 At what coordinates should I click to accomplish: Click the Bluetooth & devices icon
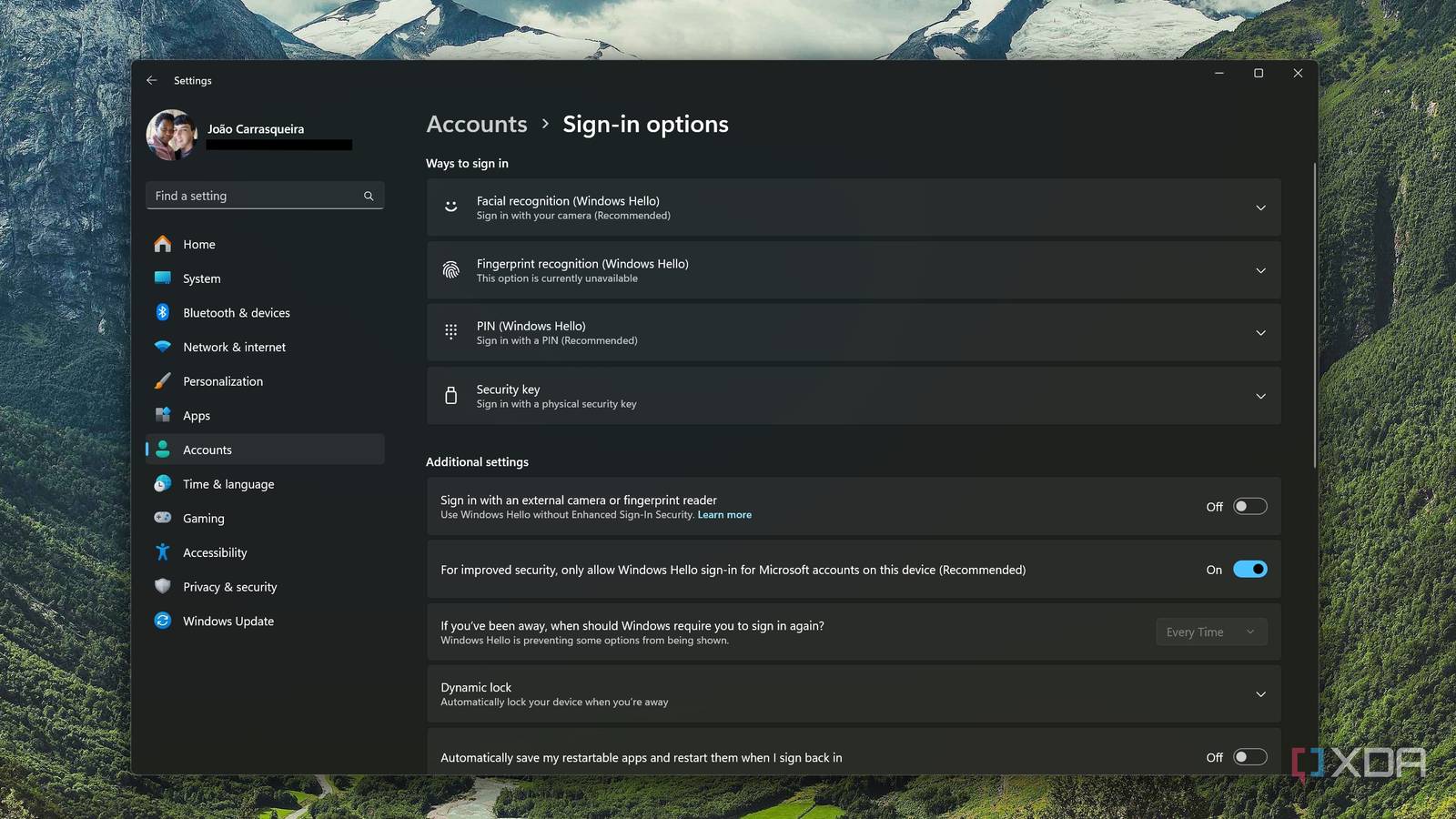(163, 312)
